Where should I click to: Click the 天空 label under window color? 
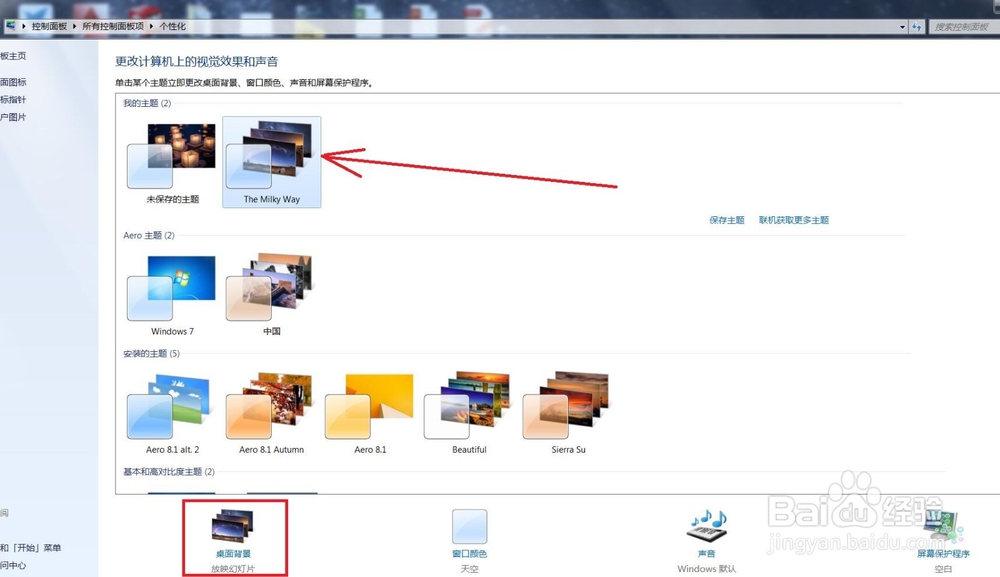469,569
